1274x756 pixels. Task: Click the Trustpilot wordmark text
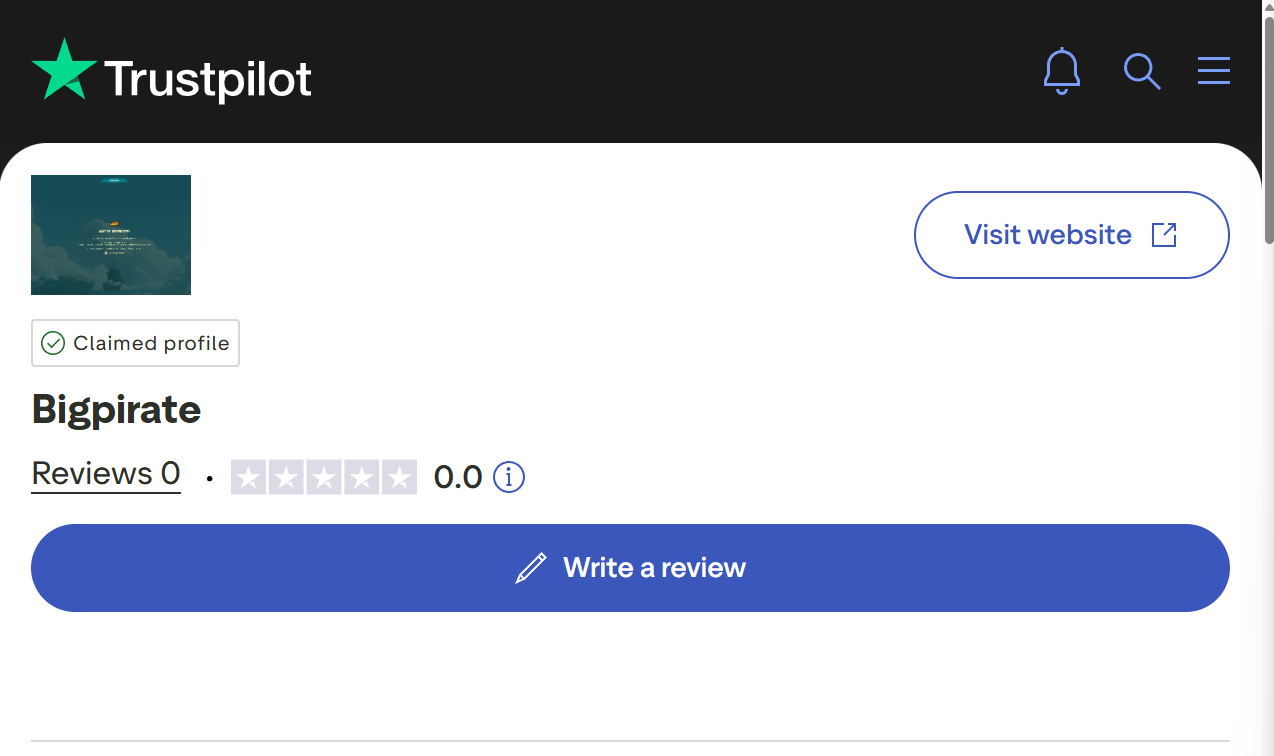208,79
